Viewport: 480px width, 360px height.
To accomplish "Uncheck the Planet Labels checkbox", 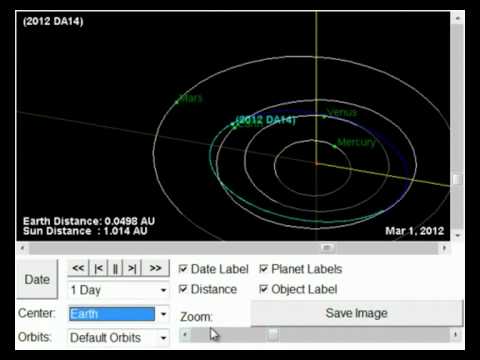I will pos(263,269).
